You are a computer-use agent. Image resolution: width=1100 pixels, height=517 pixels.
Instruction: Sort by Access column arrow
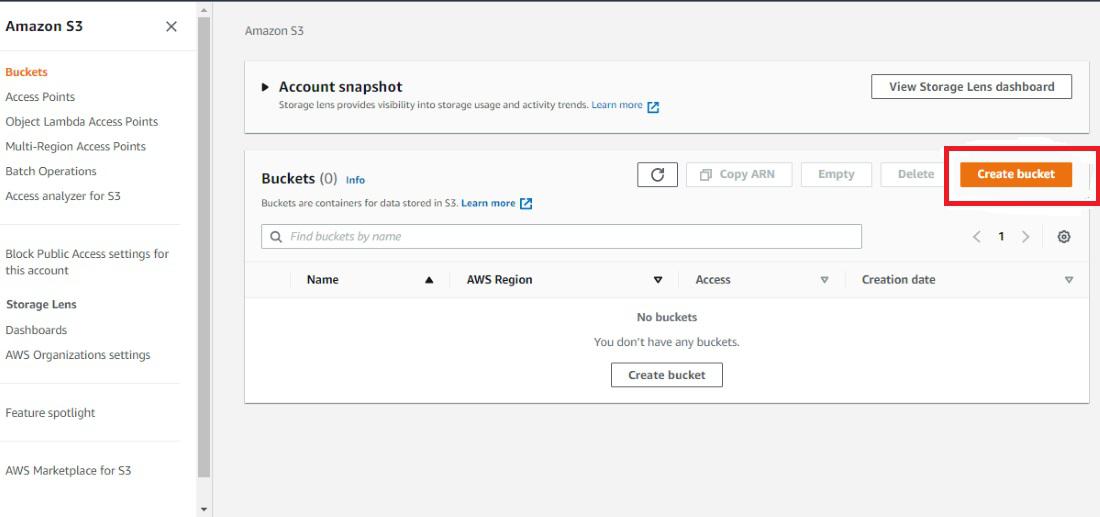(824, 281)
